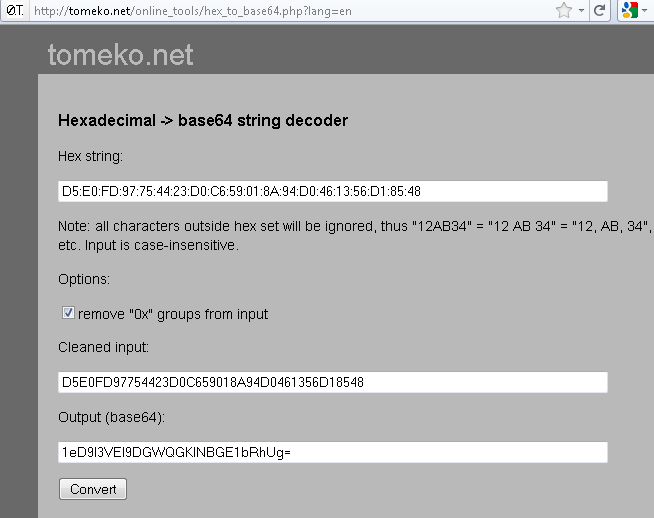Image resolution: width=654 pixels, height=518 pixels.
Task: Reload the page with the refresh icon
Action: (600, 10)
